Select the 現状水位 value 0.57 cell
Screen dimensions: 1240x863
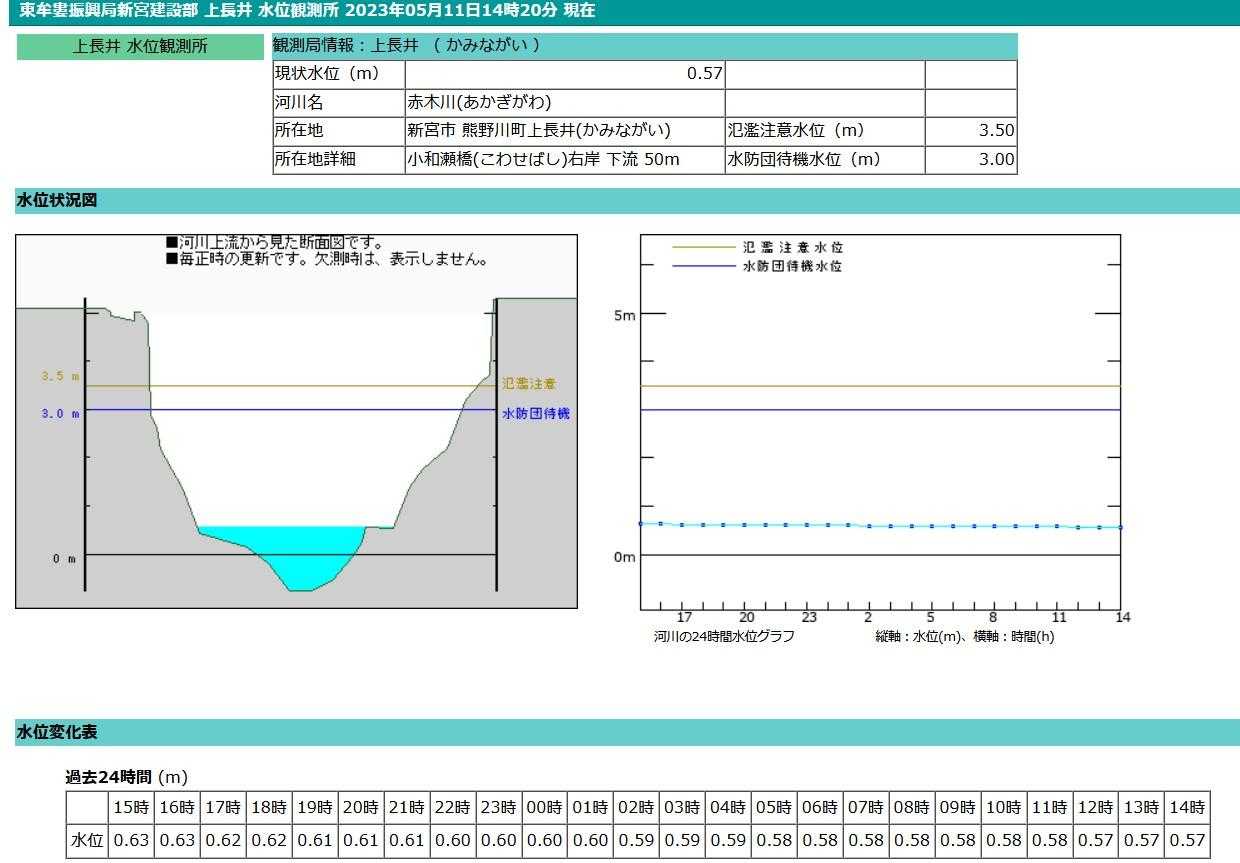coord(564,74)
